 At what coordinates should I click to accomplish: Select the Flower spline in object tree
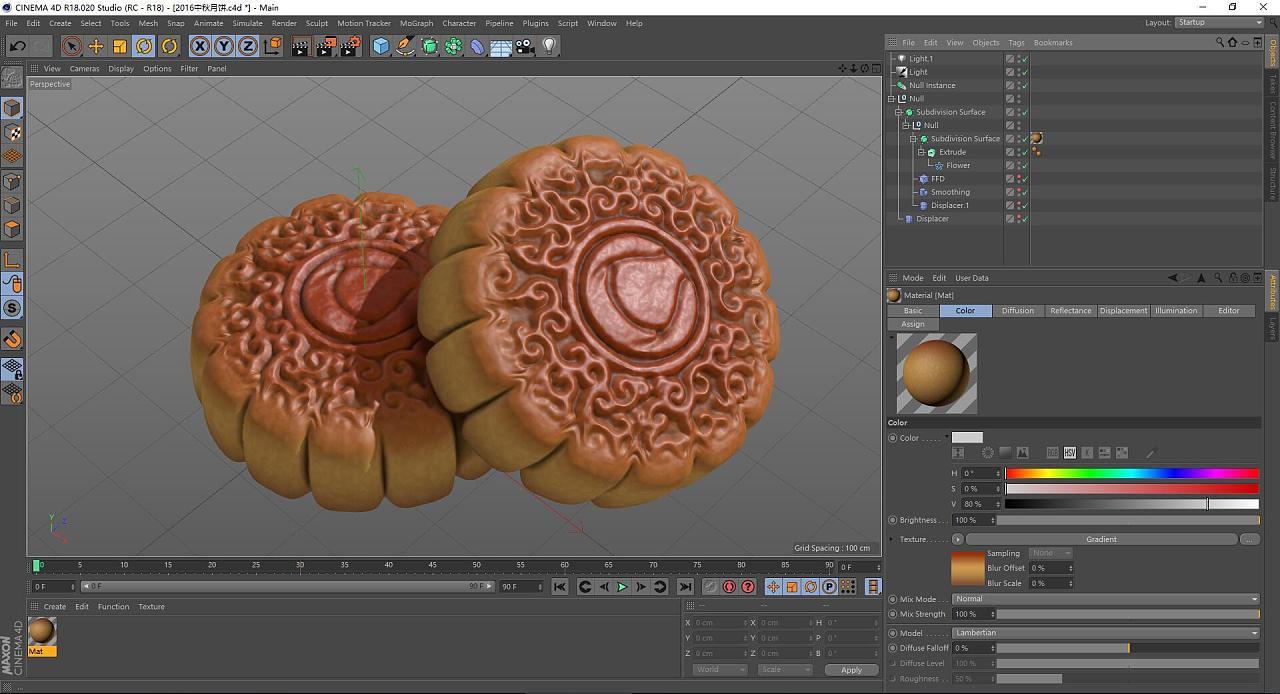(x=958, y=166)
